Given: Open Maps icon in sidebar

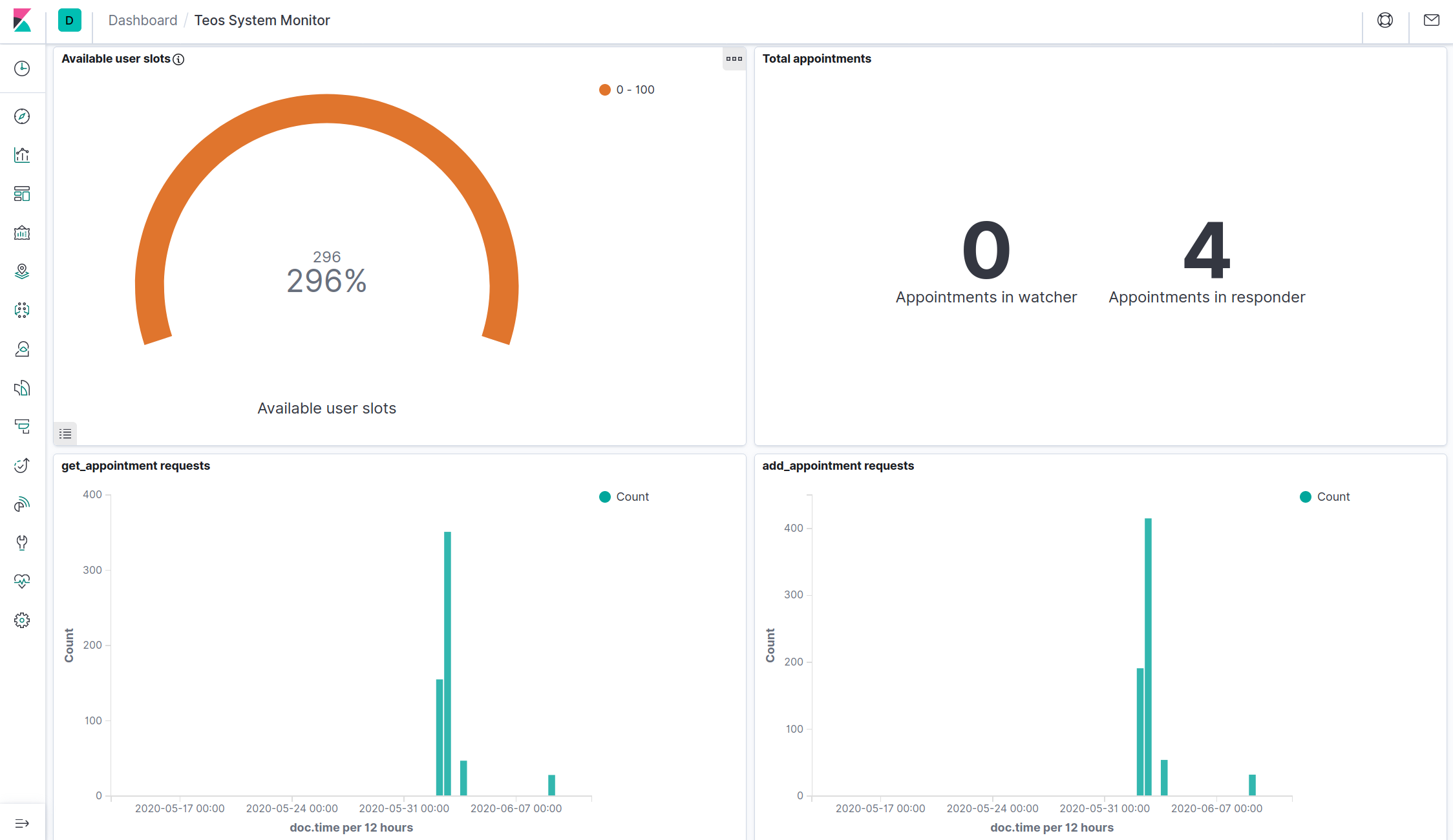Looking at the screenshot, I should [x=22, y=271].
